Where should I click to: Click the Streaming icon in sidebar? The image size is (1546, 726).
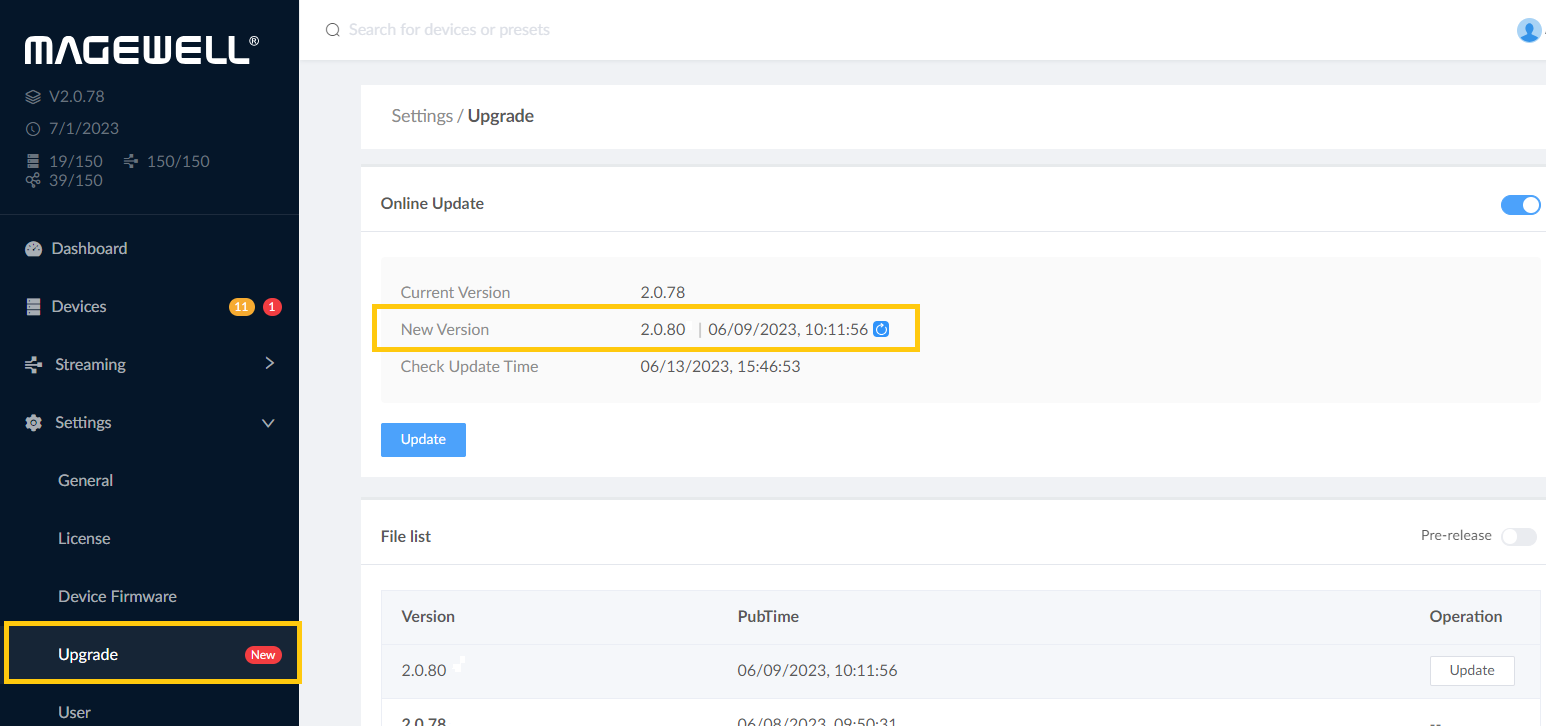tap(34, 365)
